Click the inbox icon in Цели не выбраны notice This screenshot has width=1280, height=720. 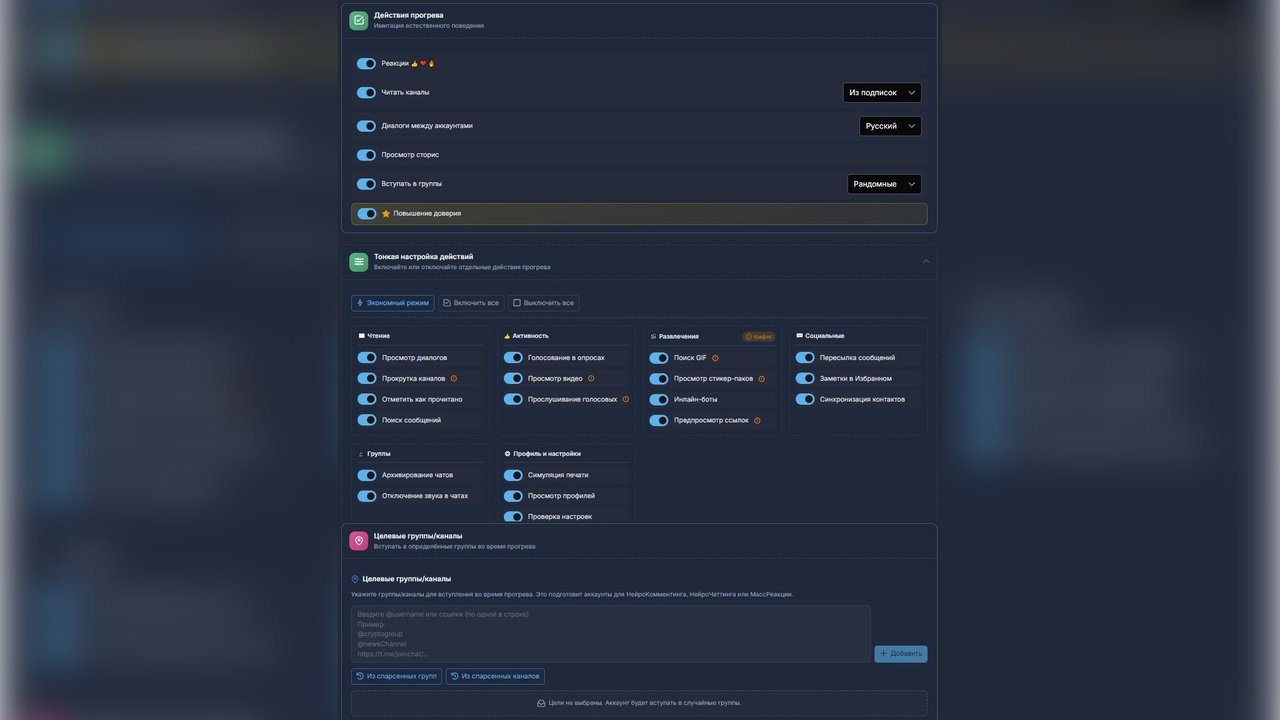pyautogui.click(x=541, y=703)
